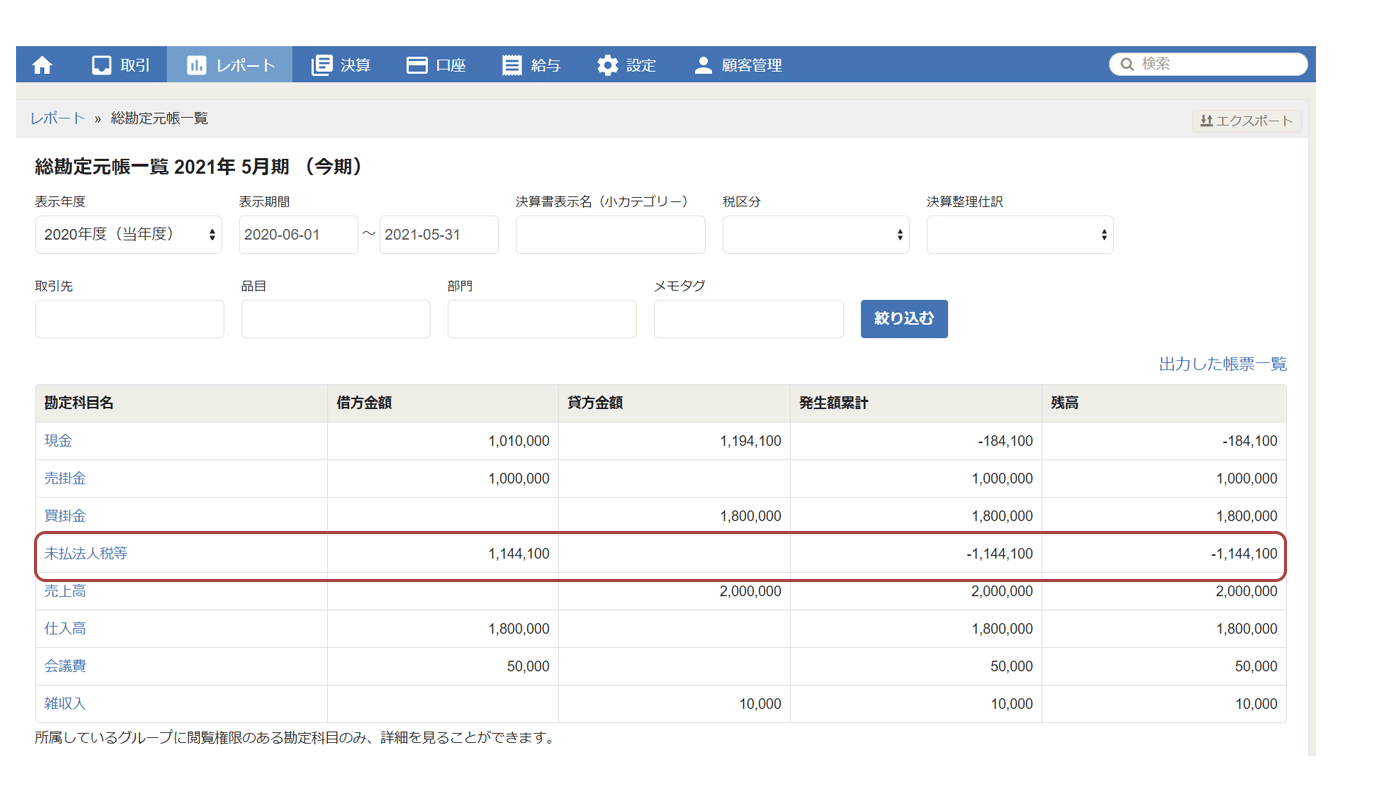Click the 貸方金額 column header

tap(674, 403)
